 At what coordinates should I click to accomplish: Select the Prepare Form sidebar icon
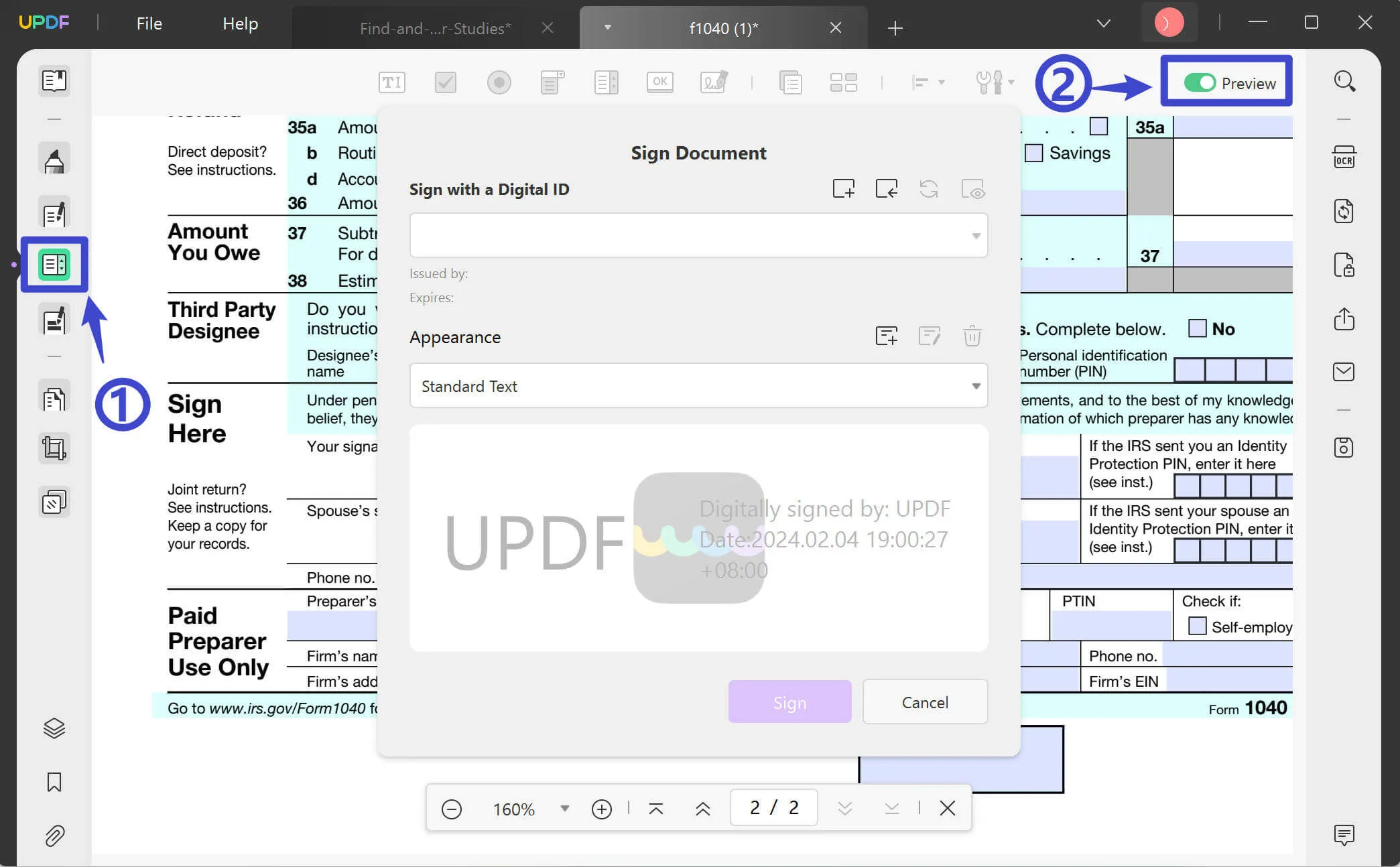54,265
